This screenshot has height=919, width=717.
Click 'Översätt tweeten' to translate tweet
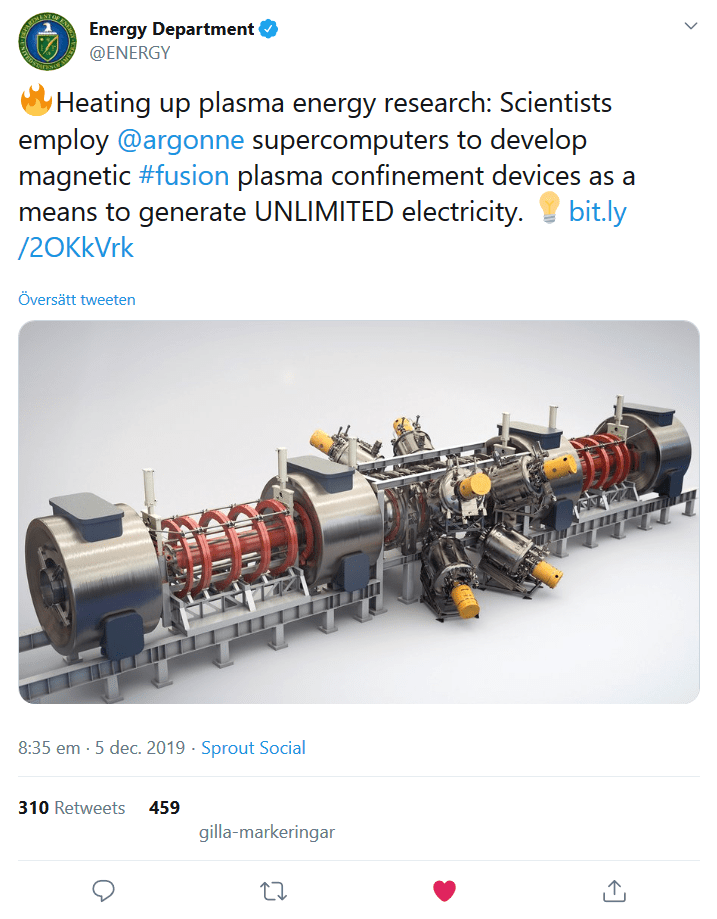[x=77, y=299]
